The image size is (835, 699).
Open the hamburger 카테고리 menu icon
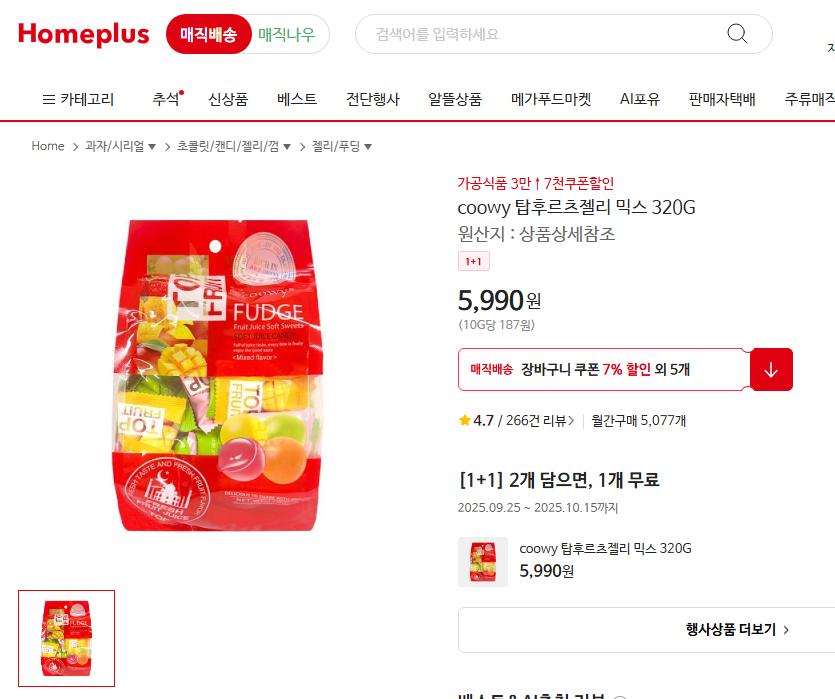pyautogui.click(x=48, y=100)
